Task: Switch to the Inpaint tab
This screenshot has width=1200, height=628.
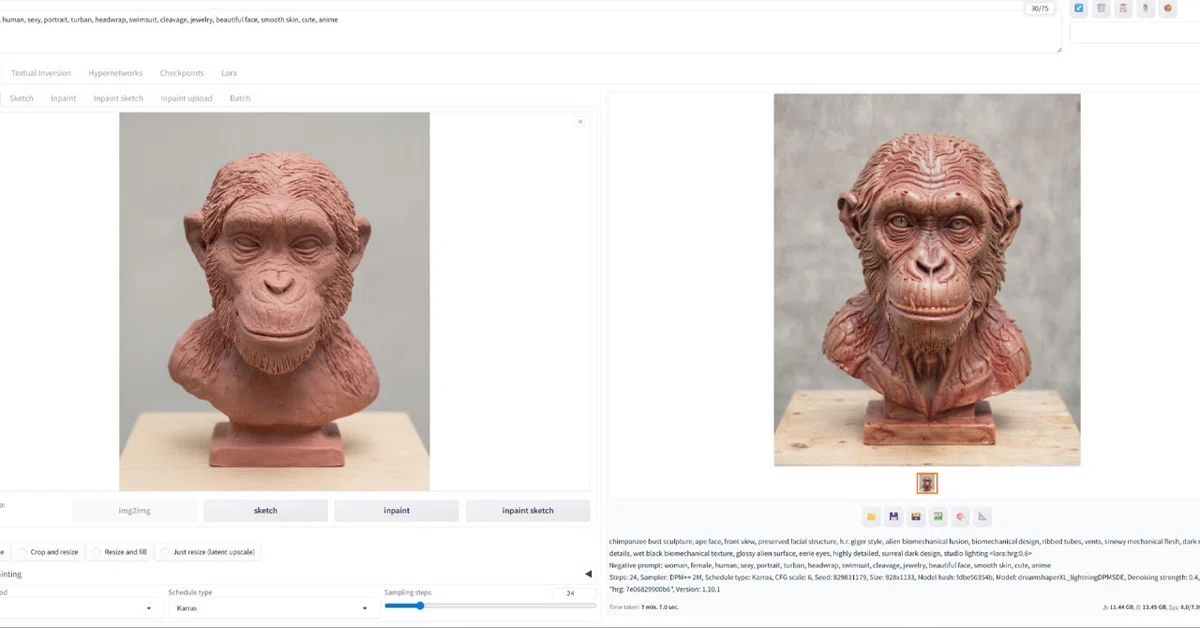Action: [x=63, y=98]
